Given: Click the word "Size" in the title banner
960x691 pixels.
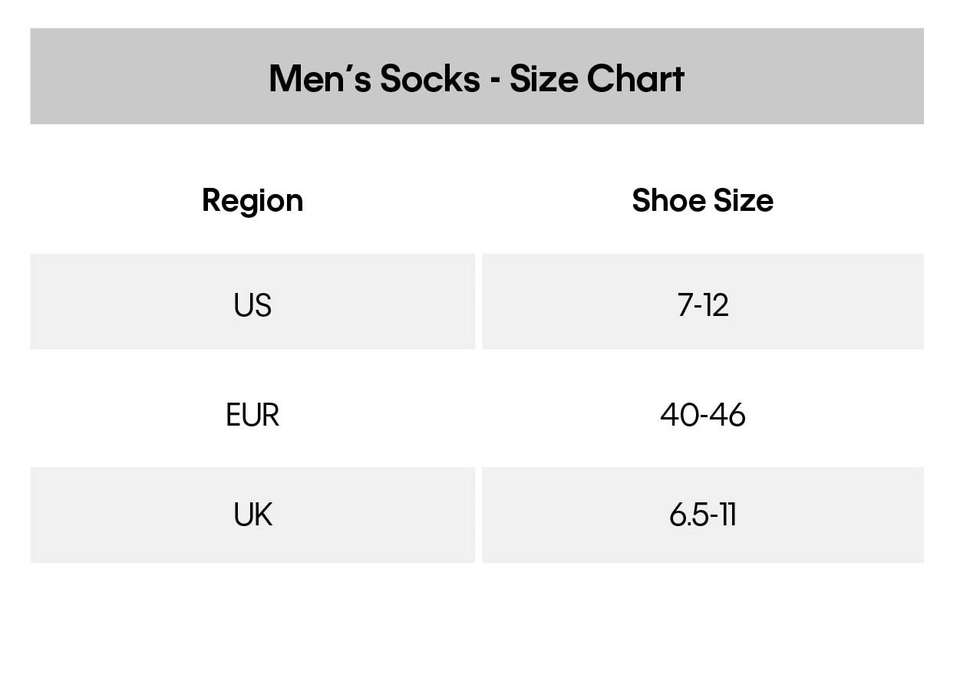Looking at the screenshot, I should click(x=543, y=78).
